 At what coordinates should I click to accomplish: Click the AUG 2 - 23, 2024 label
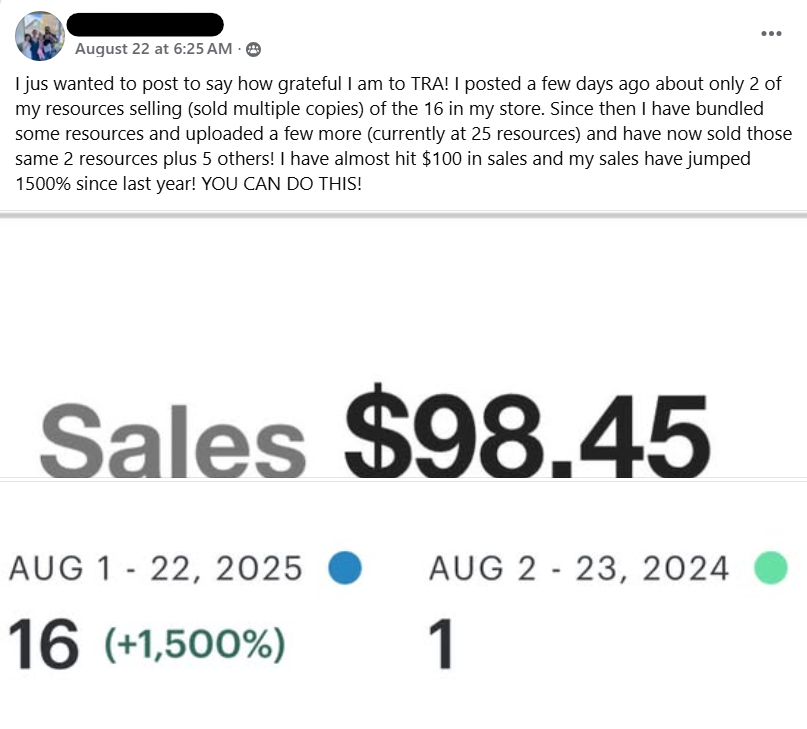coord(580,568)
